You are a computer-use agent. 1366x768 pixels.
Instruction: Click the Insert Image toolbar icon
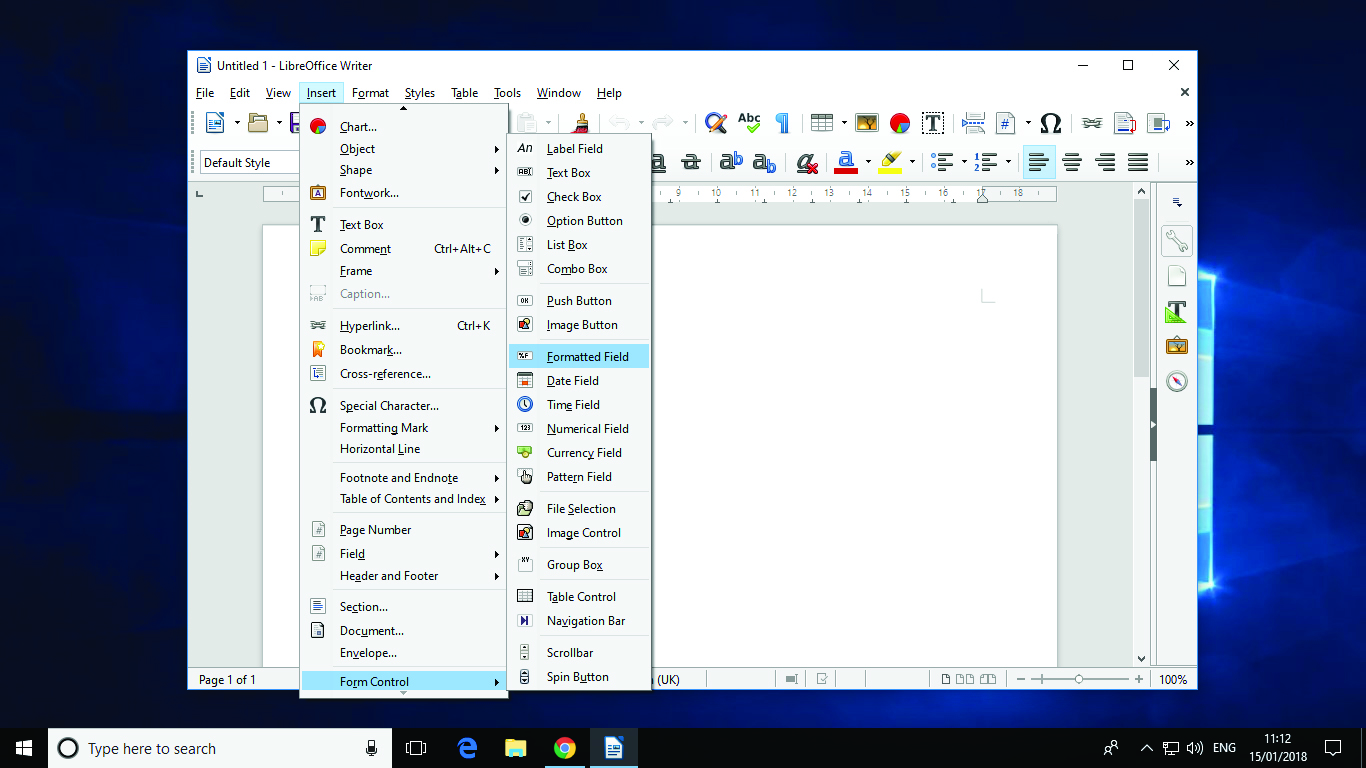(867, 123)
